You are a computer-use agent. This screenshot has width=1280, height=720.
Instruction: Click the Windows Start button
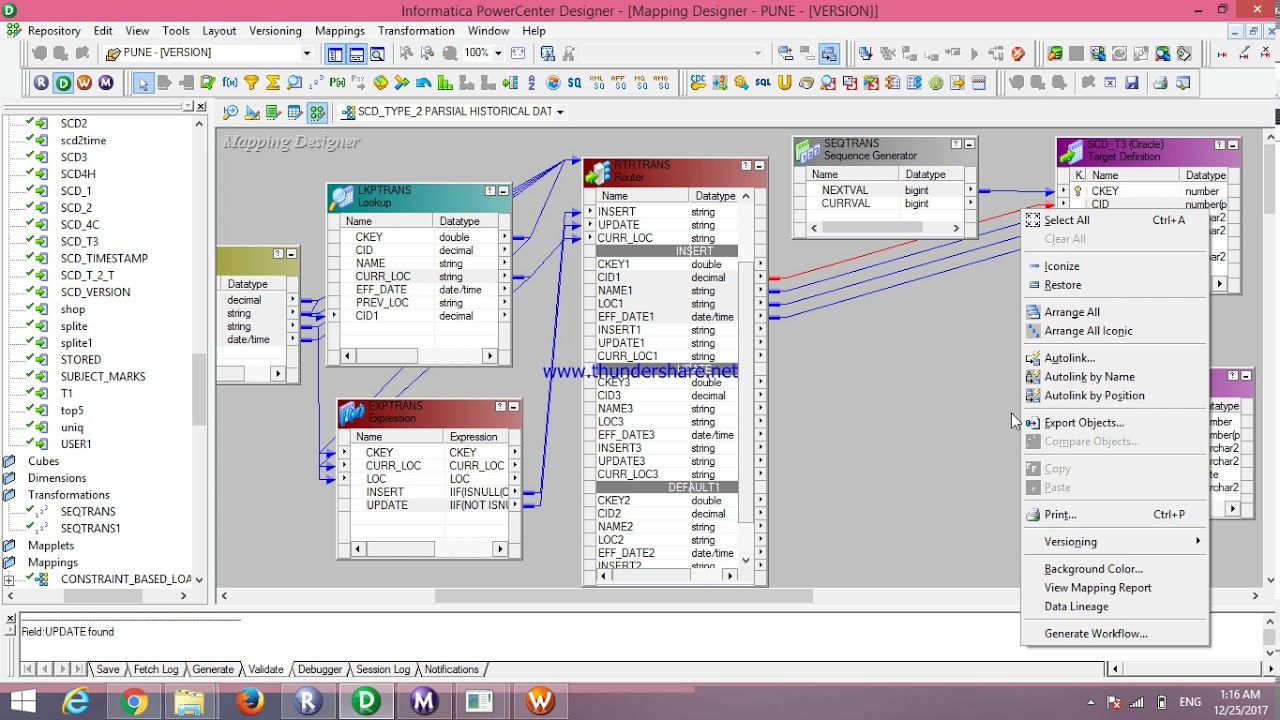pyautogui.click(x=22, y=702)
